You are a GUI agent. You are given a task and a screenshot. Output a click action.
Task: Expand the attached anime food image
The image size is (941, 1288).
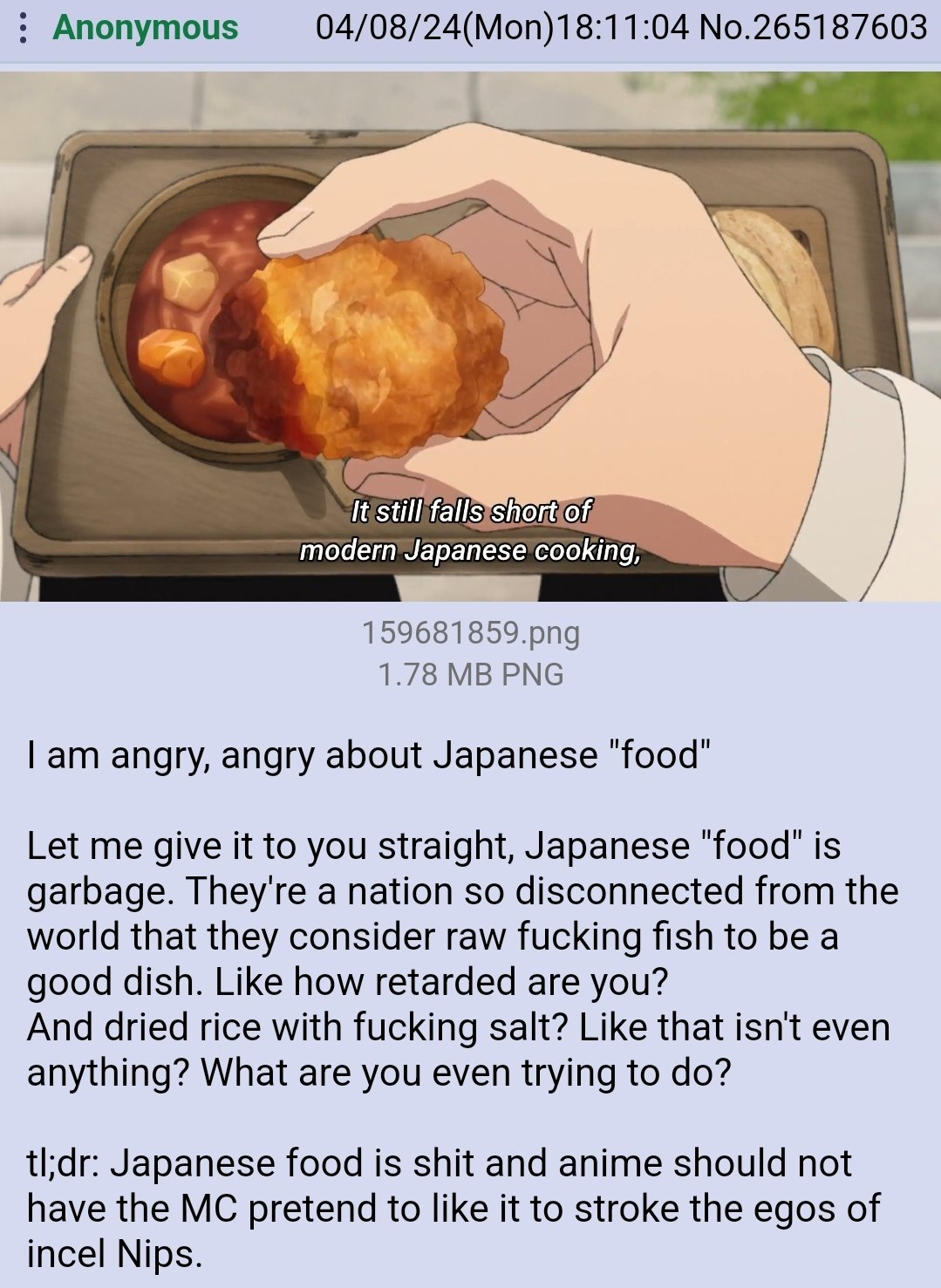470,337
